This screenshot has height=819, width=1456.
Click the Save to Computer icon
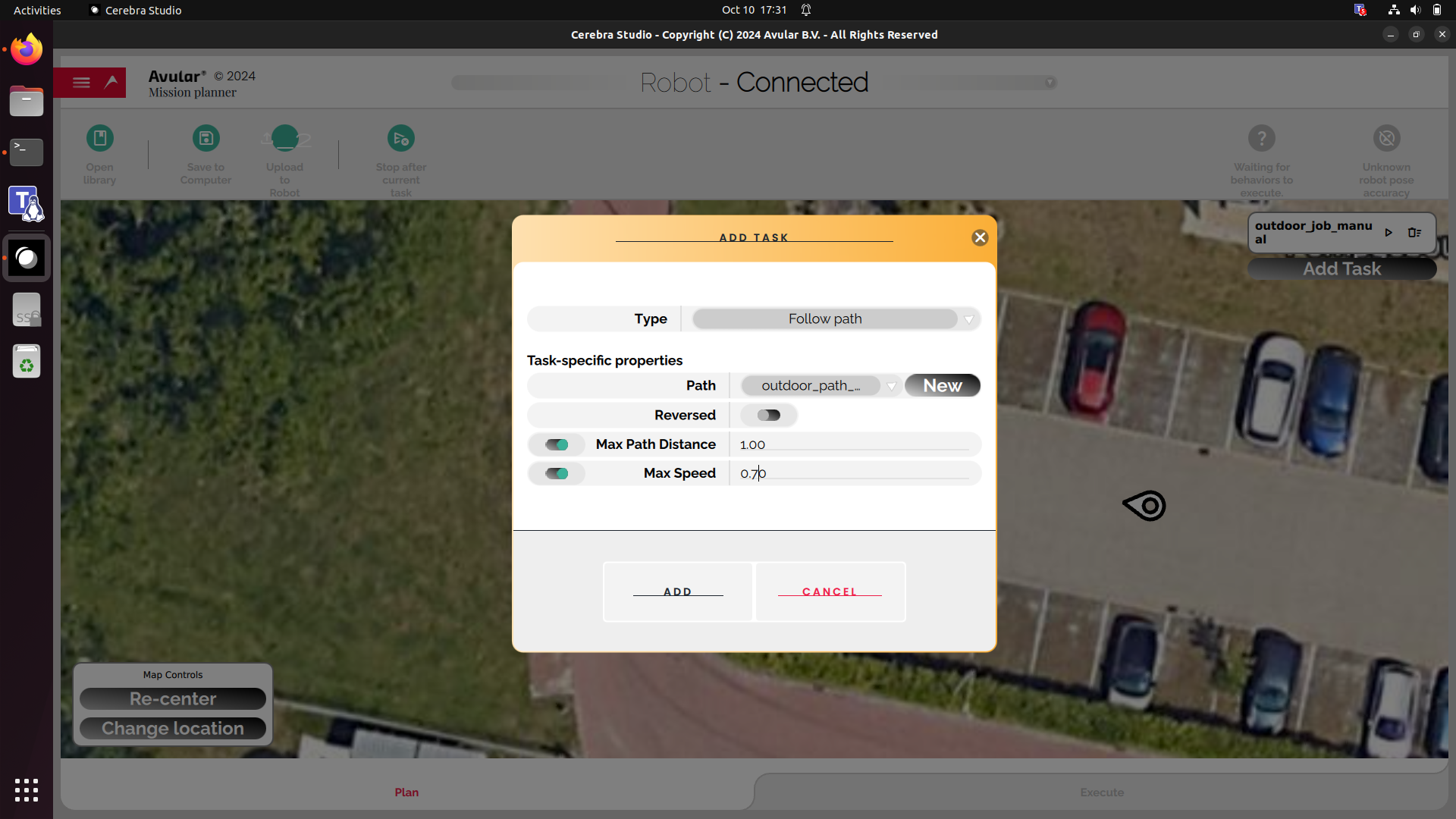[206, 139]
